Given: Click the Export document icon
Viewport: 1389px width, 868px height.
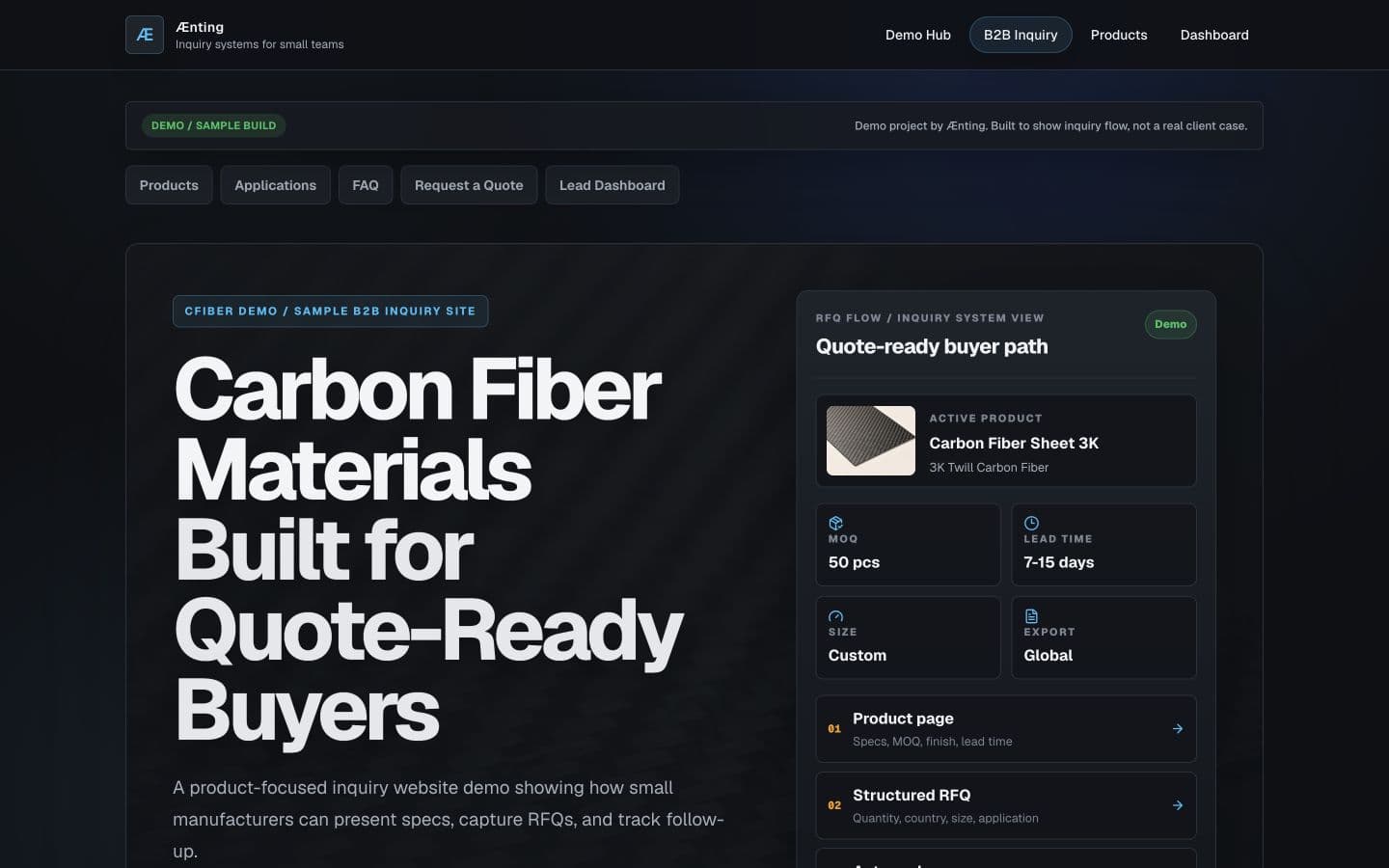Looking at the screenshot, I should click(1031, 615).
